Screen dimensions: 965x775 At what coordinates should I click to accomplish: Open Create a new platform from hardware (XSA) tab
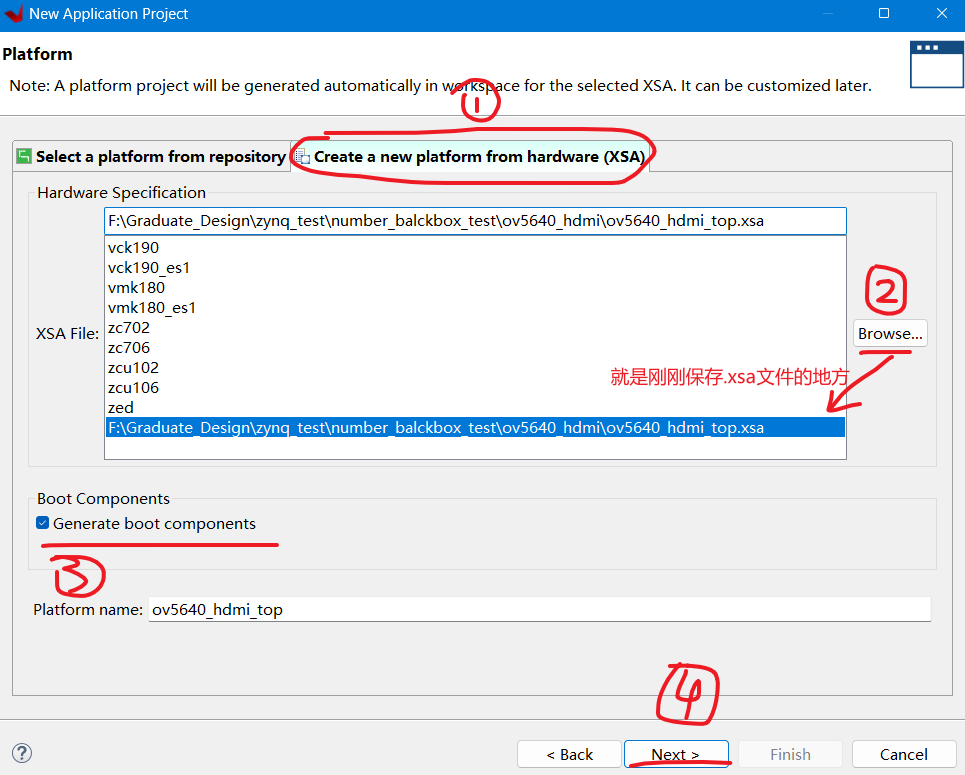pyautogui.click(x=471, y=156)
